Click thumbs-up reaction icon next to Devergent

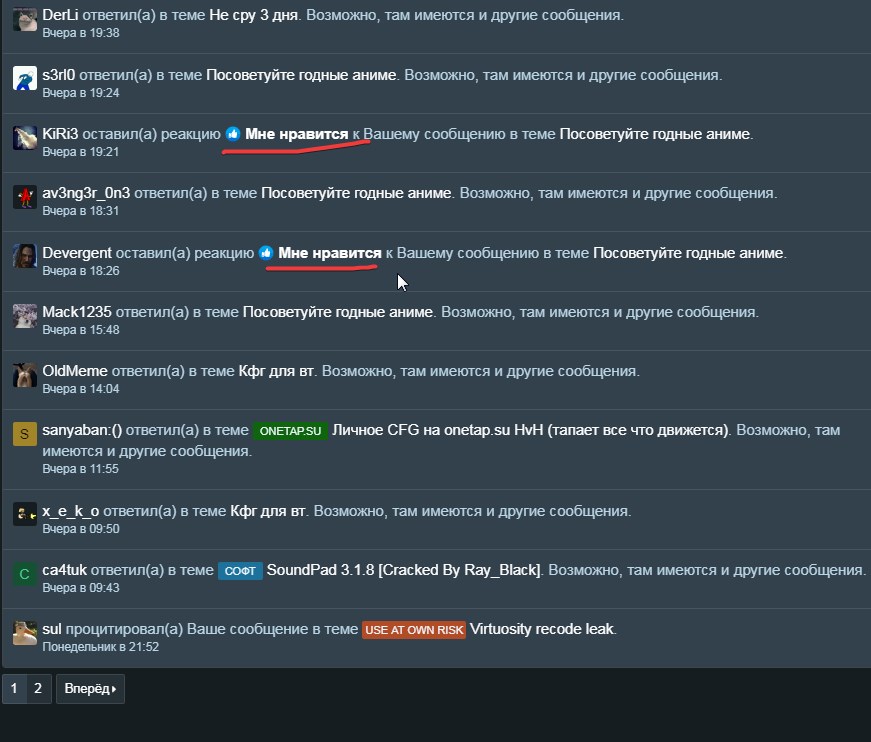[266, 253]
